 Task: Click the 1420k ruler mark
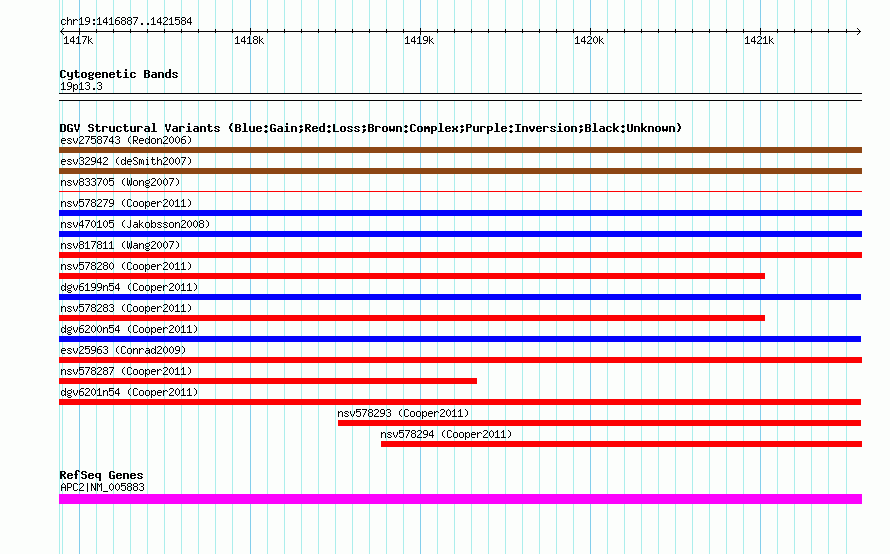[589, 40]
